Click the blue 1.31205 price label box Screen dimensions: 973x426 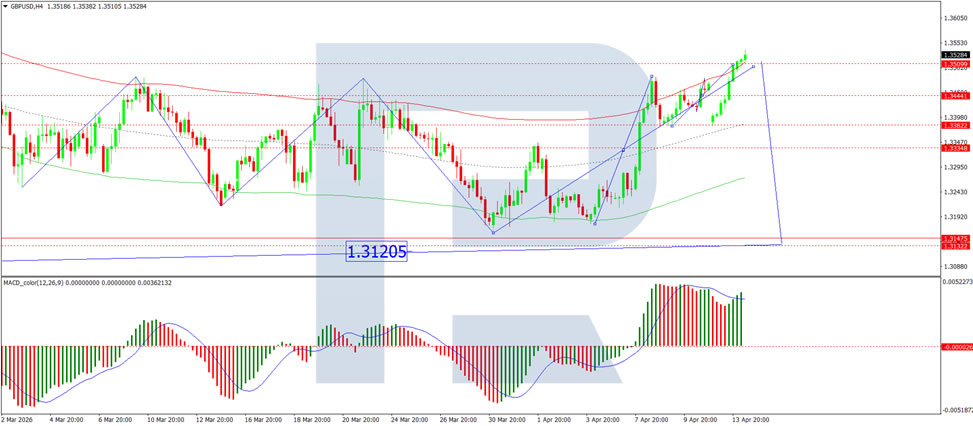coord(376,252)
